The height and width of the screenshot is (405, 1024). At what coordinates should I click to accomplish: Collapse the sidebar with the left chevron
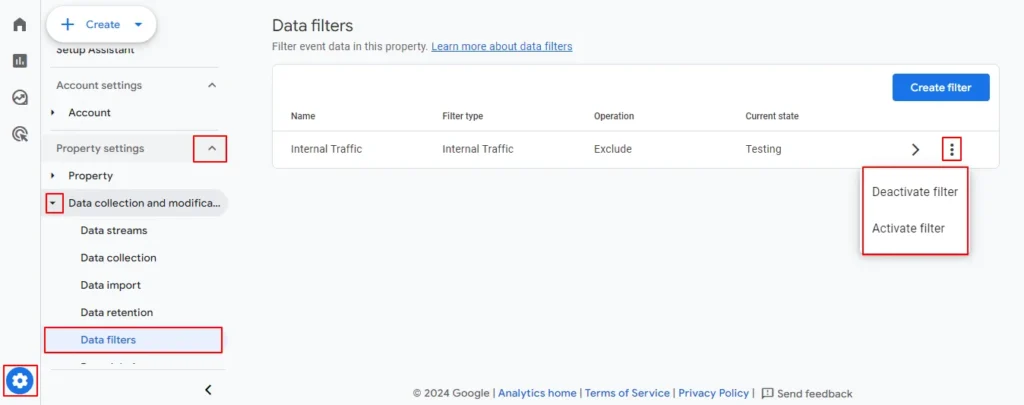point(208,389)
